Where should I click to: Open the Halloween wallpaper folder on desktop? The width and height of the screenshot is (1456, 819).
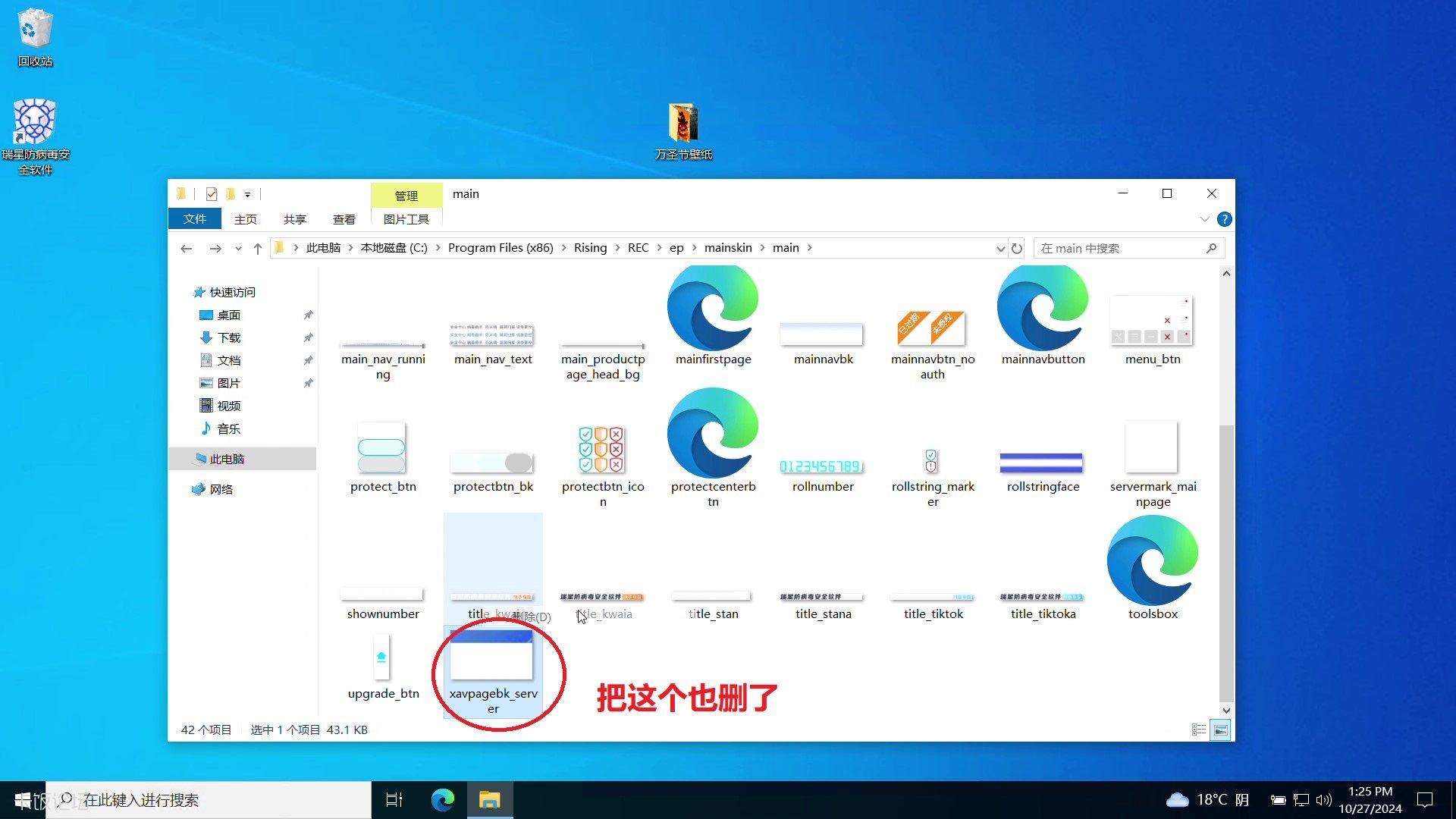tap(683, 131)
